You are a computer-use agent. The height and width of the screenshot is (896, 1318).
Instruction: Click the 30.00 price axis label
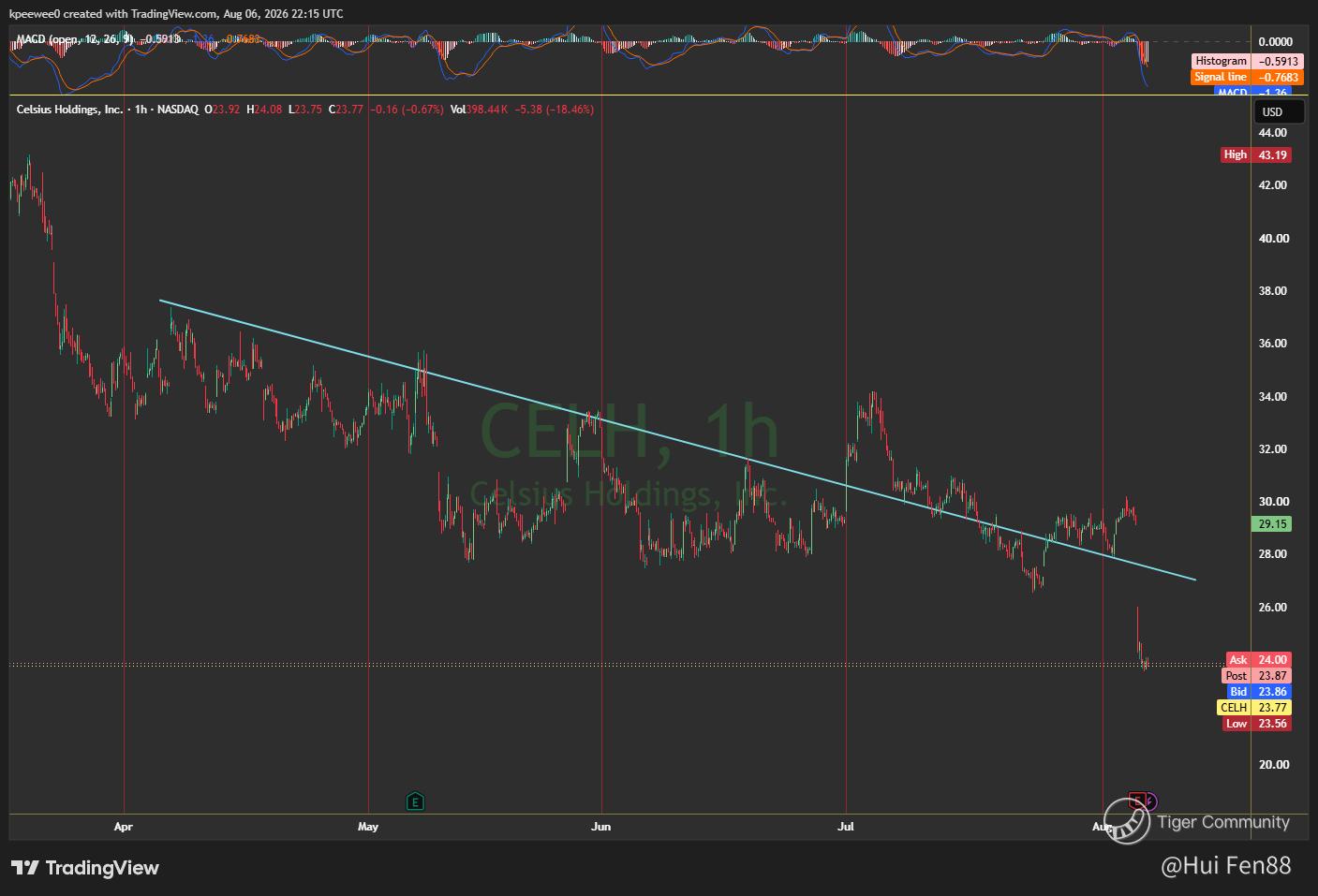coord(1273,502)
